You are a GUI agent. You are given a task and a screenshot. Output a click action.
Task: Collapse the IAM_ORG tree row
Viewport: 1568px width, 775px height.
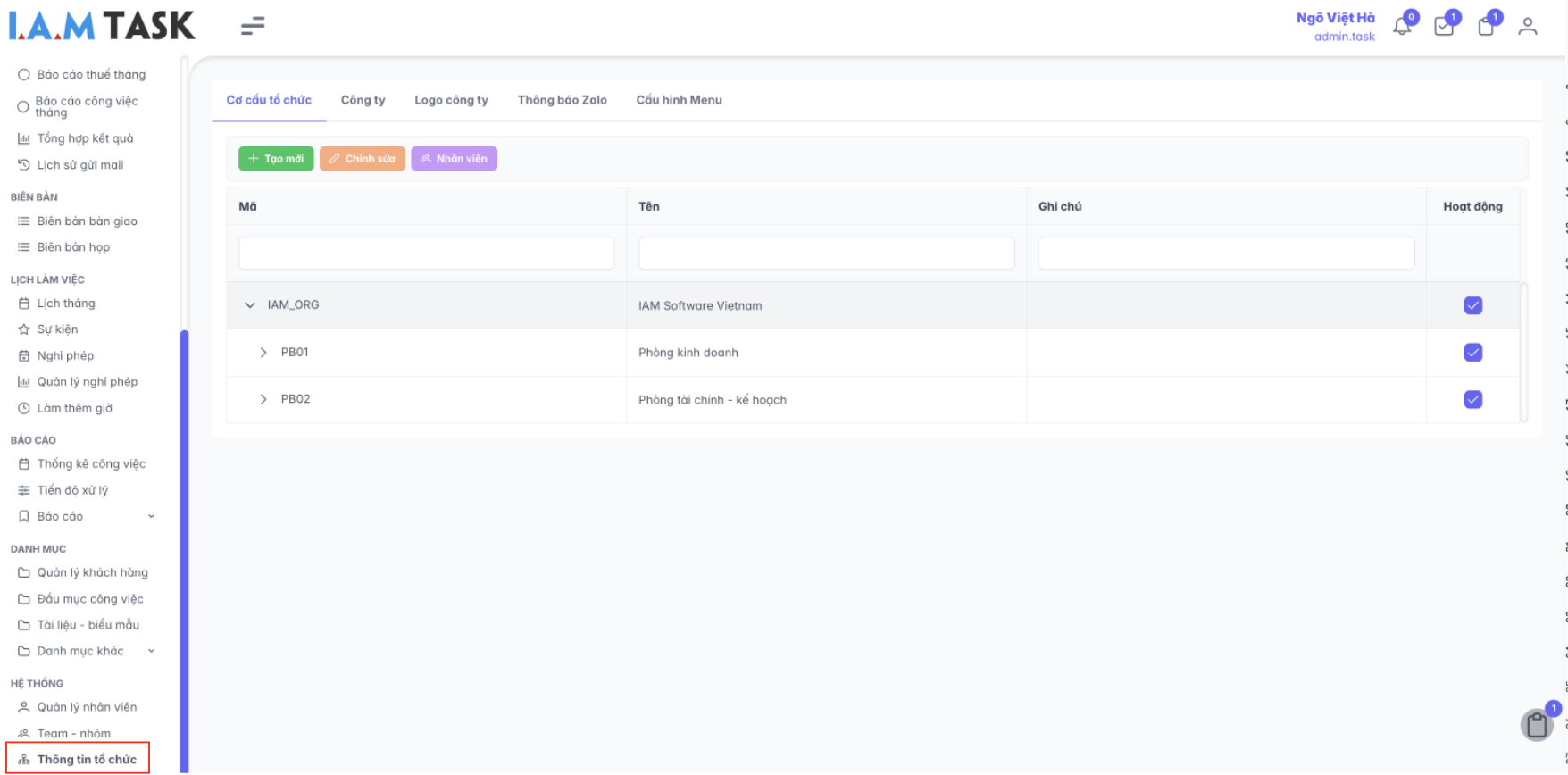click(x=250, y=305)
